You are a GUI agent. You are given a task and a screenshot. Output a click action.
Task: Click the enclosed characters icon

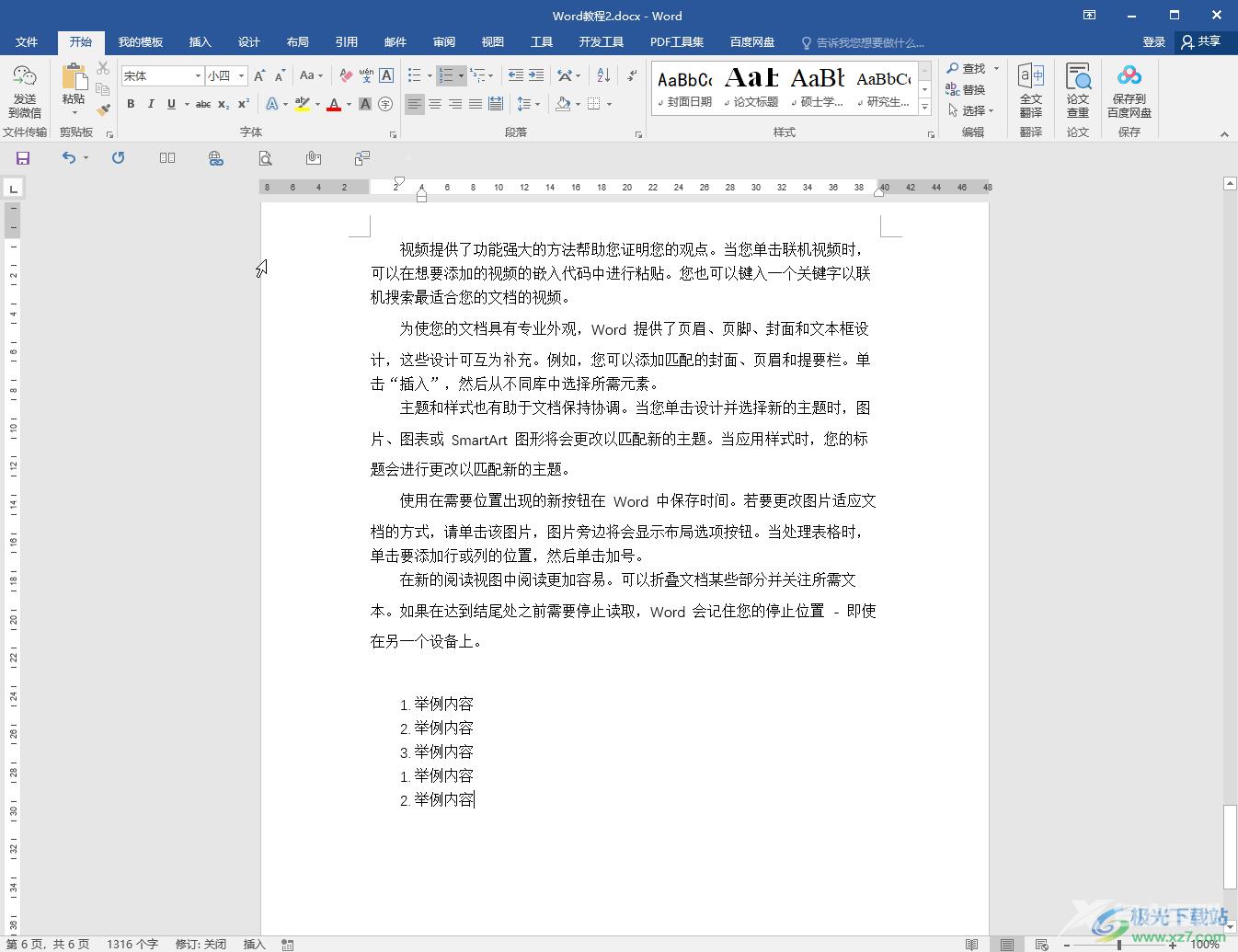pos(385,104)
